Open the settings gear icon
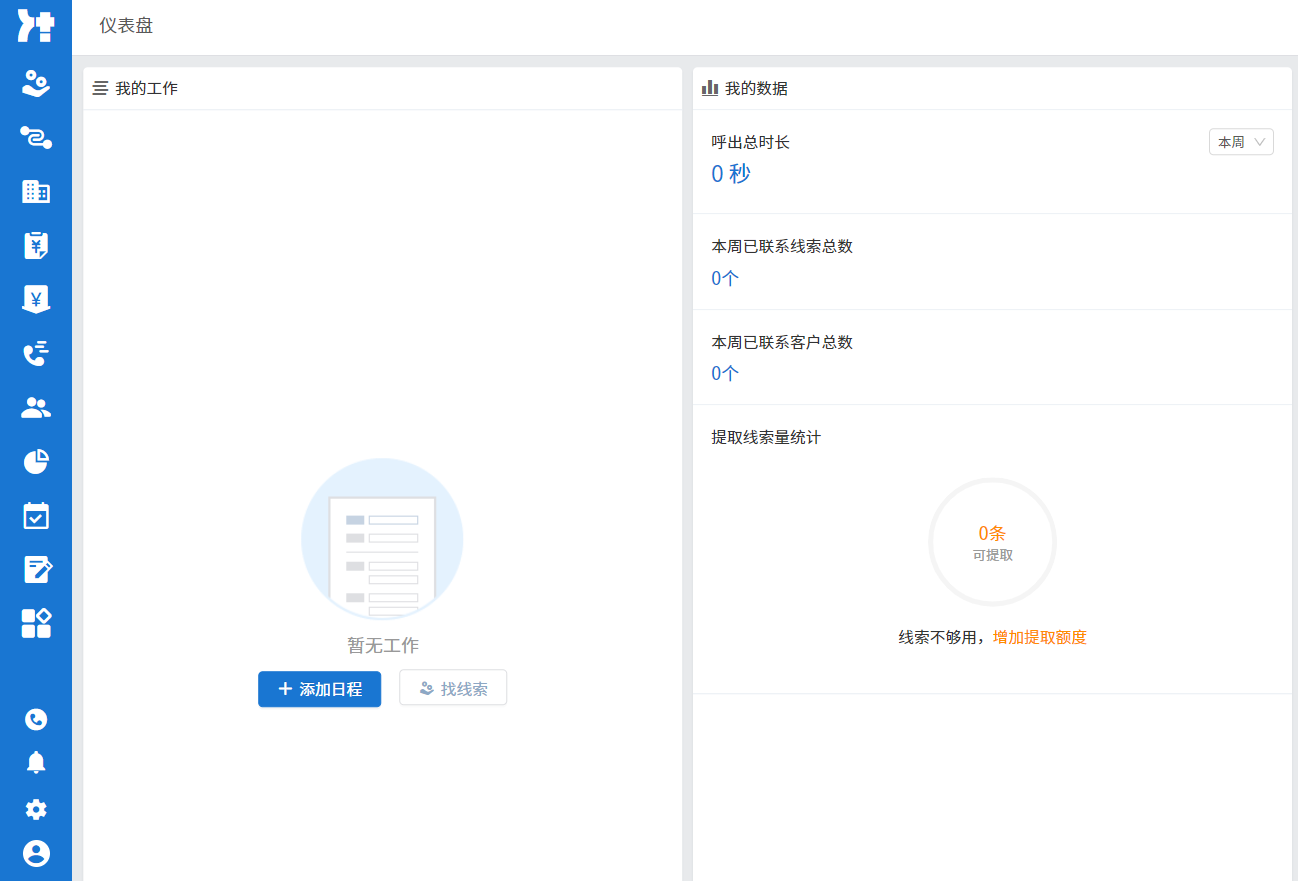The width and height of the screenshot is (1298, 881). (x=36, y=809)
